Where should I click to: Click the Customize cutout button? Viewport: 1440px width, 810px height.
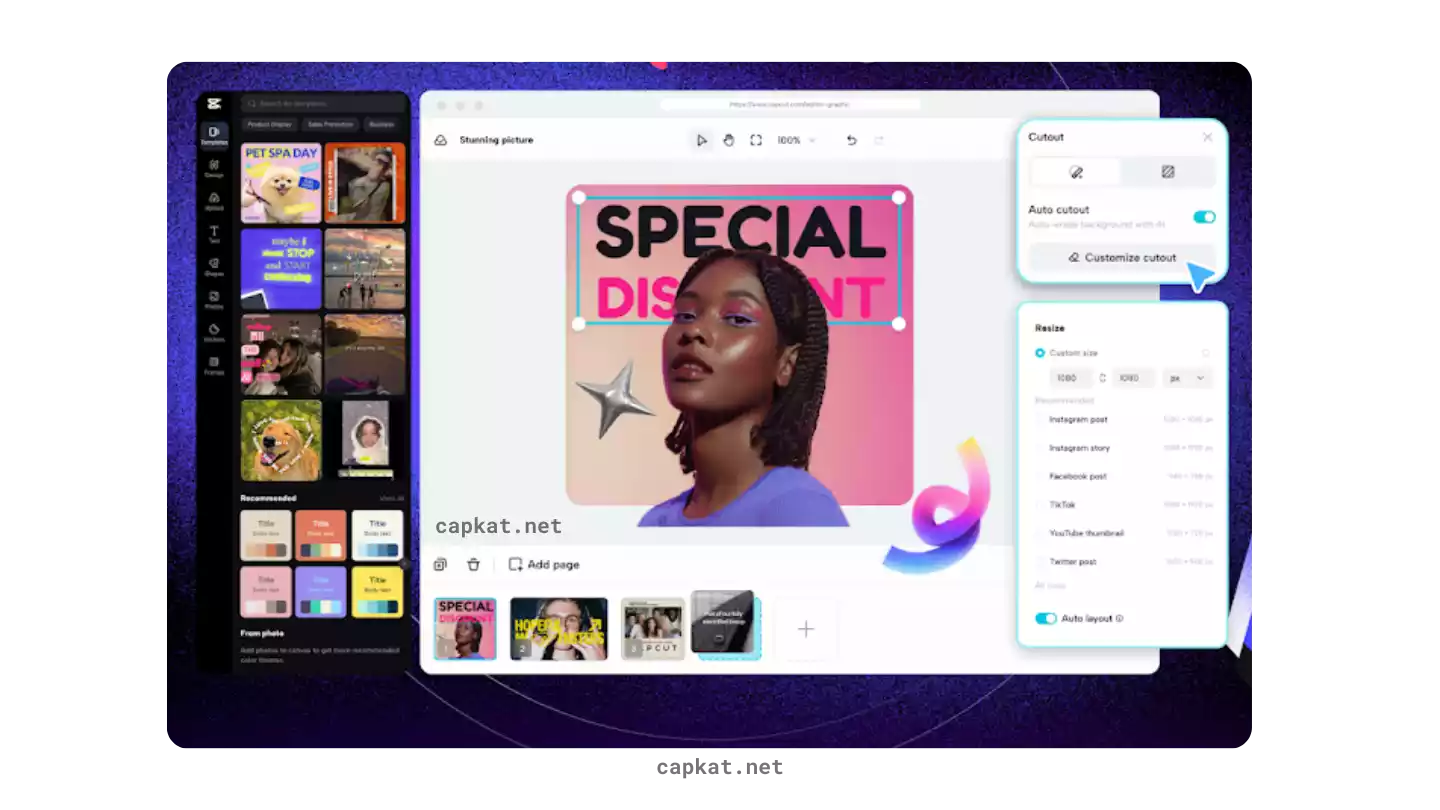pyautogui.click(x=1122, y=257)
